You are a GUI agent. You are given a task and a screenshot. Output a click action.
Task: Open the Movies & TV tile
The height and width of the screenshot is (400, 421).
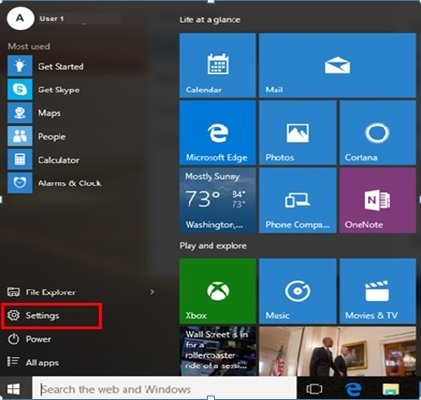378,291
